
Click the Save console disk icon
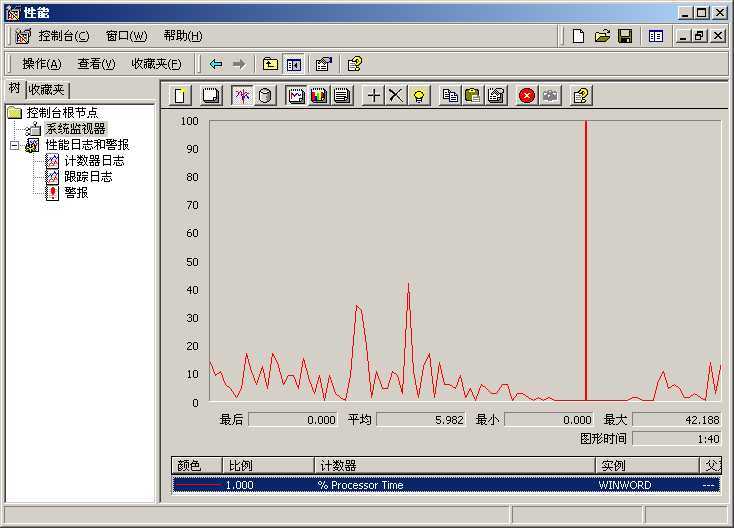point(625,36)
